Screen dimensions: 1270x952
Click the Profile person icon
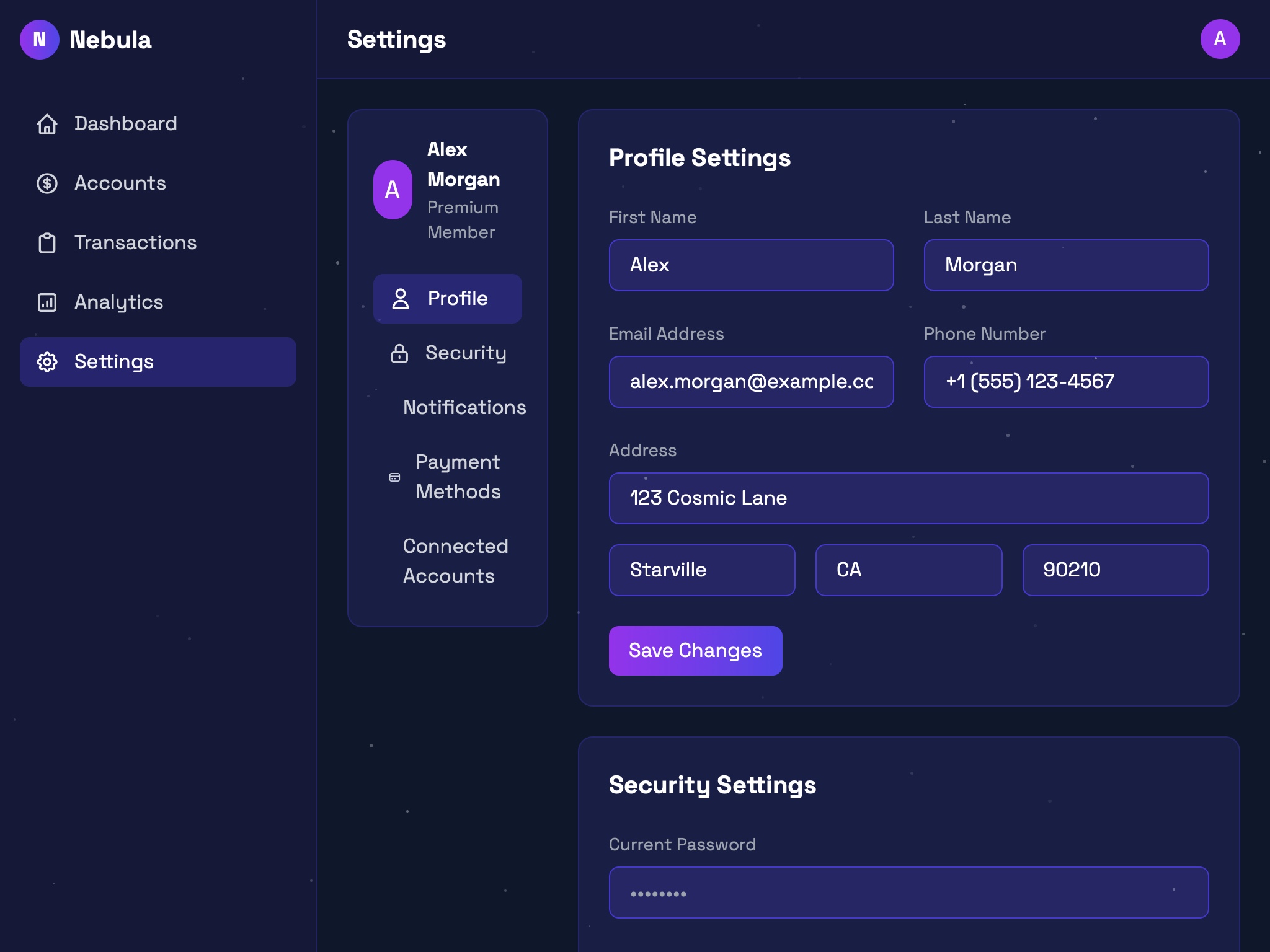click(x=401, y=299)
